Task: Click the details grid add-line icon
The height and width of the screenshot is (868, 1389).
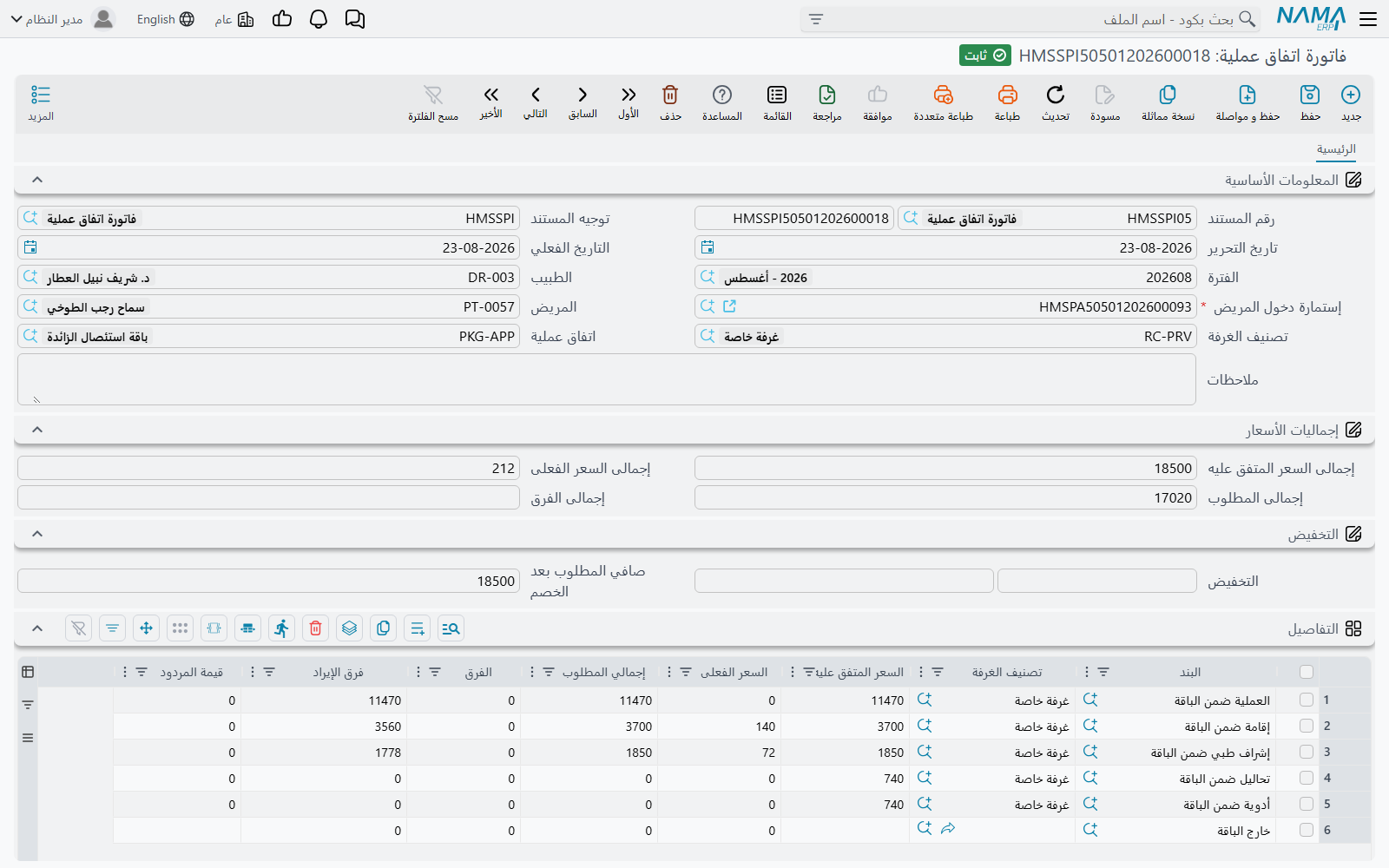Action: click(x=418, y=628)
